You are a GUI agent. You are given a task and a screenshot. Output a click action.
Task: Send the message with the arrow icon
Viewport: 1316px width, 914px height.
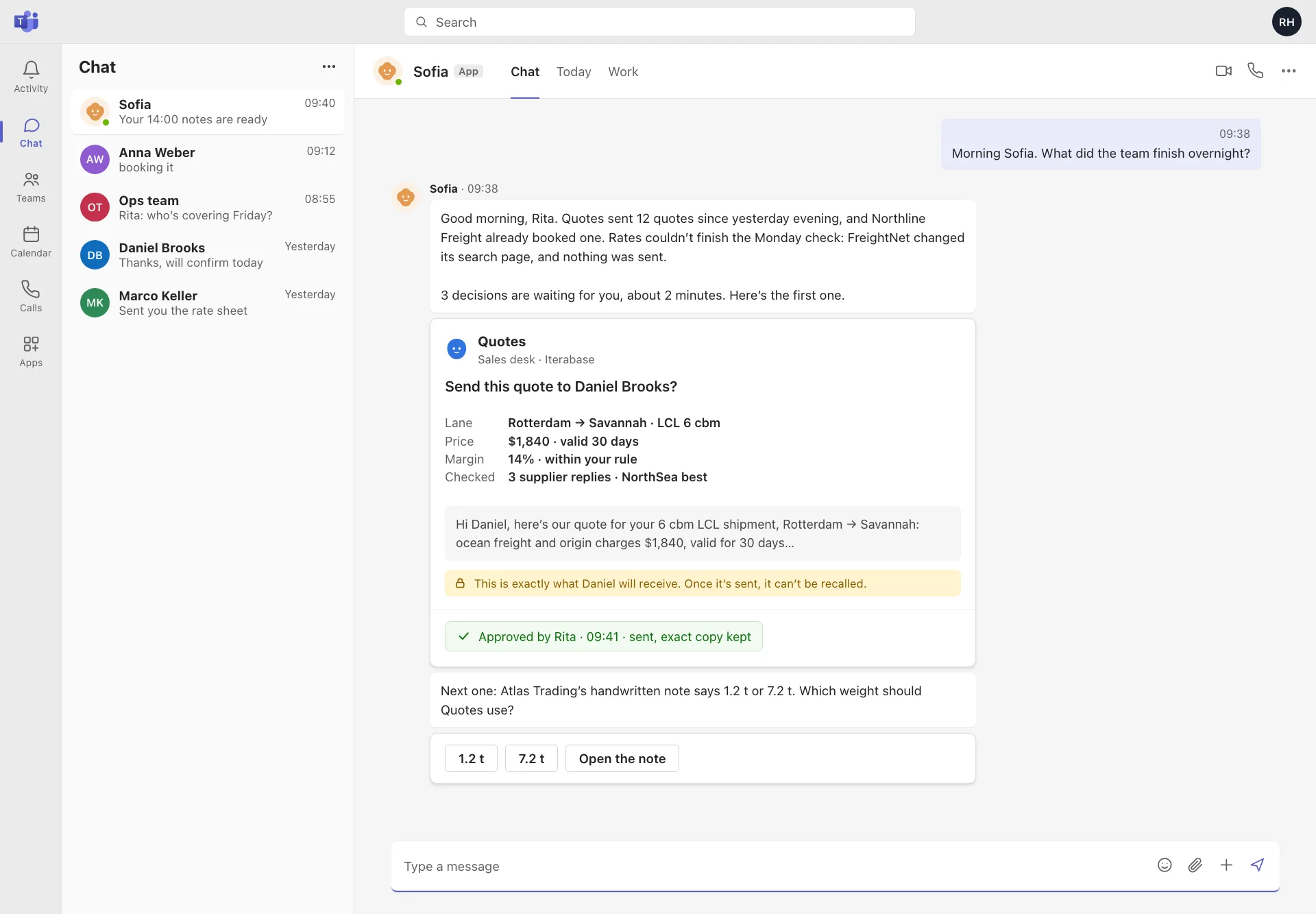point(1257,865)
